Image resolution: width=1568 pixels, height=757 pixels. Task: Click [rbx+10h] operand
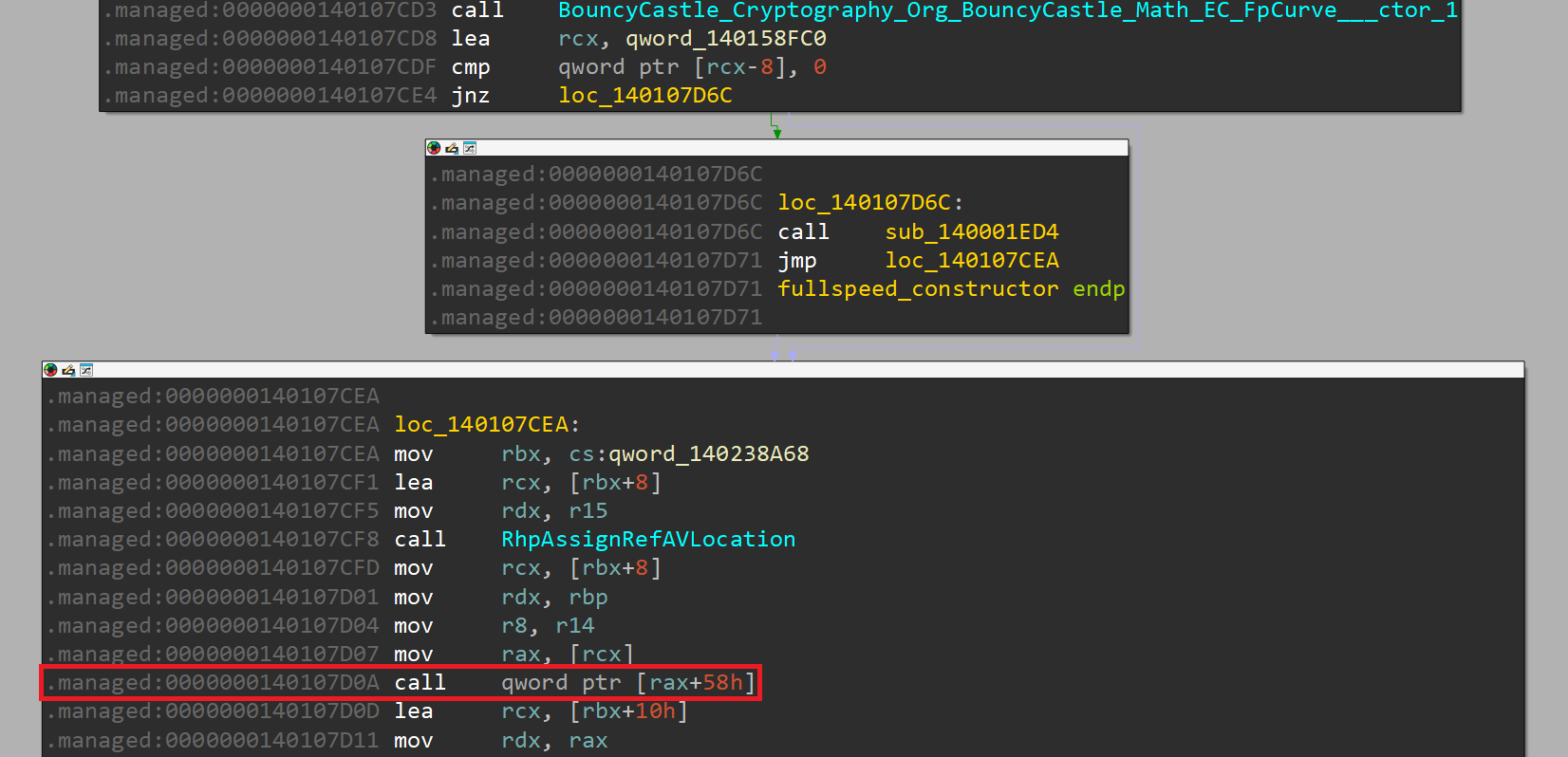click(628, 711)
